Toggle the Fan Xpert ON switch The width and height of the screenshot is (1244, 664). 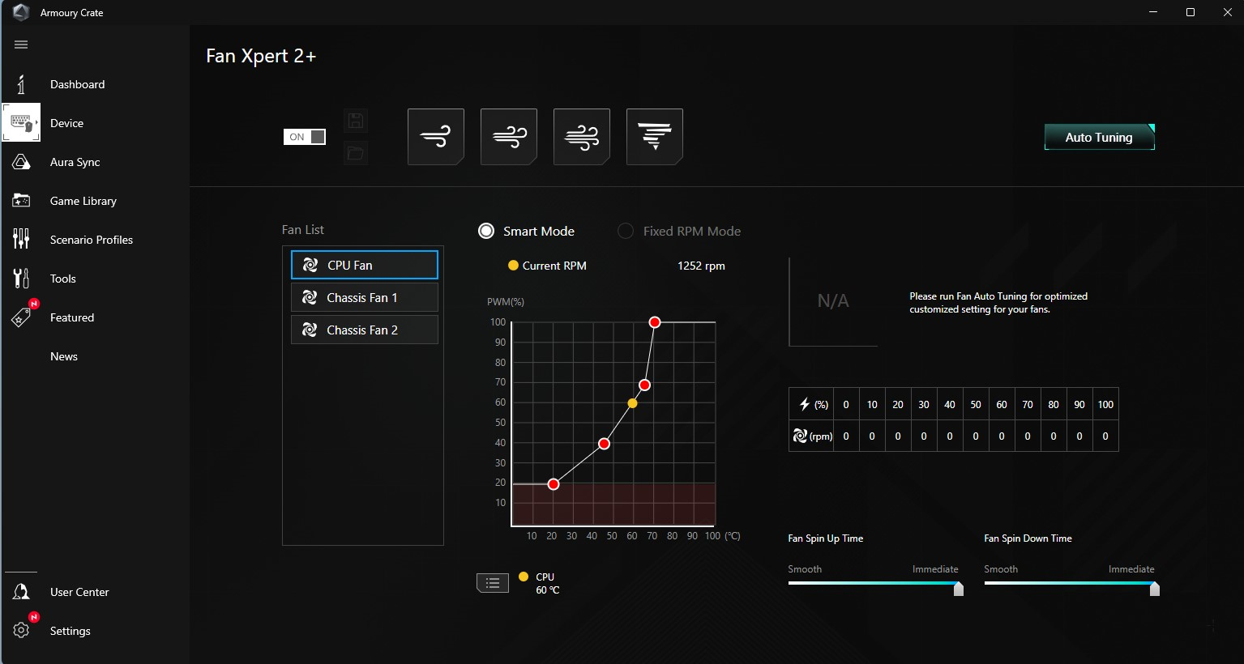305,137
